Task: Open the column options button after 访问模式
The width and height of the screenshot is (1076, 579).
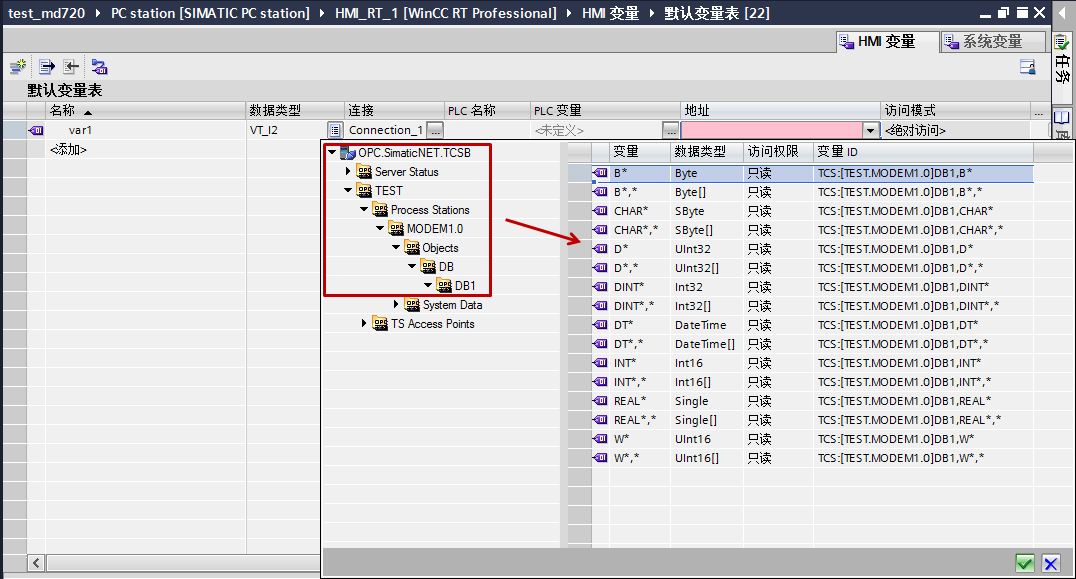Action: point(1039,110)
